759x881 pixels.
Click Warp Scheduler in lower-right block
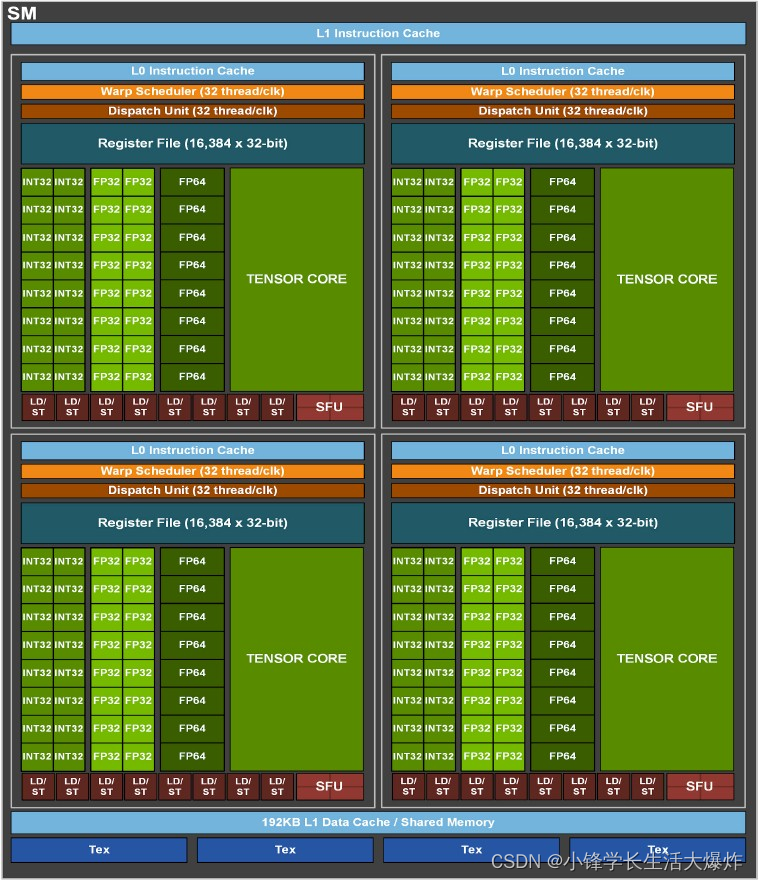[563, 471]
